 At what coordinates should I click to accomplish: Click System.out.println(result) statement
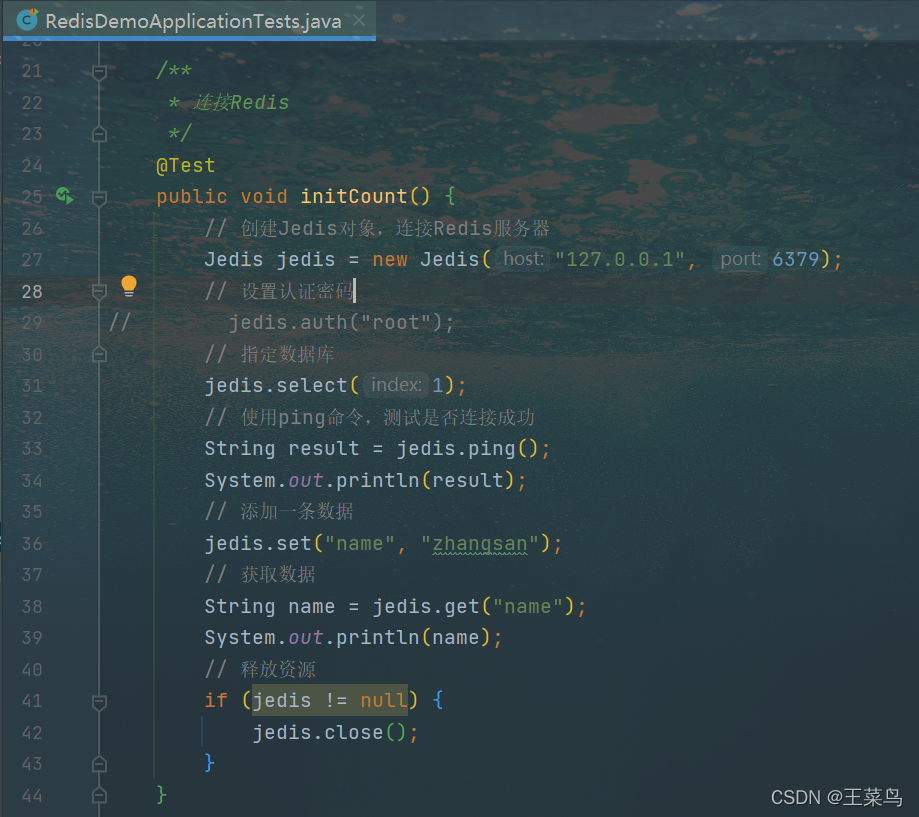365,481
